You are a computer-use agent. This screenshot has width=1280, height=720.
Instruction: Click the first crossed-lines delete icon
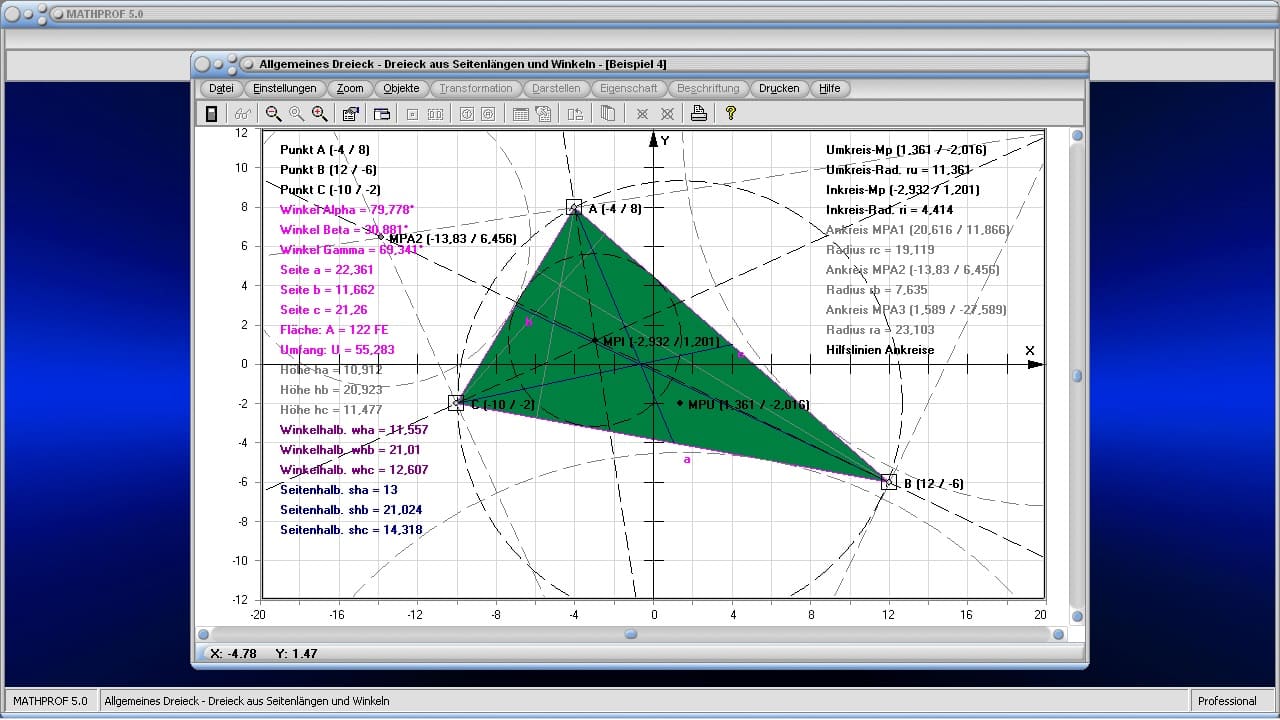coord(643,114)
